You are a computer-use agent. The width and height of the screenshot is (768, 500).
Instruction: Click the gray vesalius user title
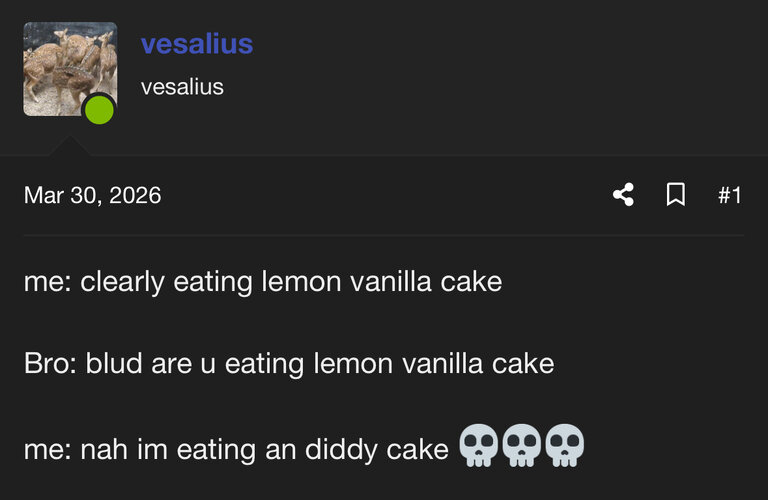click(x=182, y=87)
